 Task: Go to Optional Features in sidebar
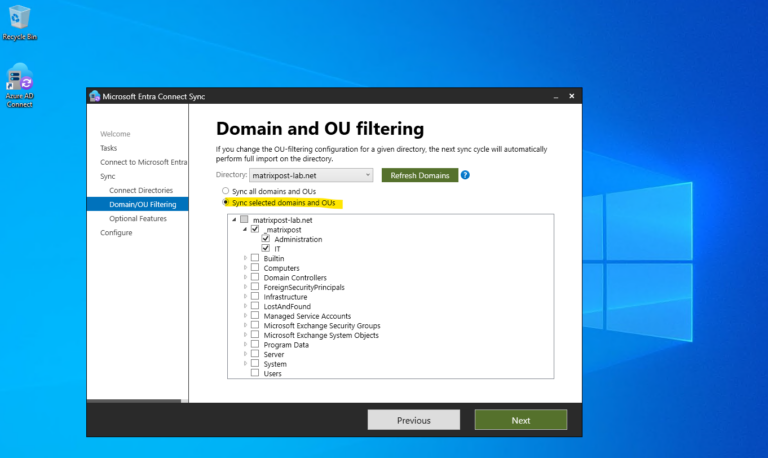pos(138,218)
